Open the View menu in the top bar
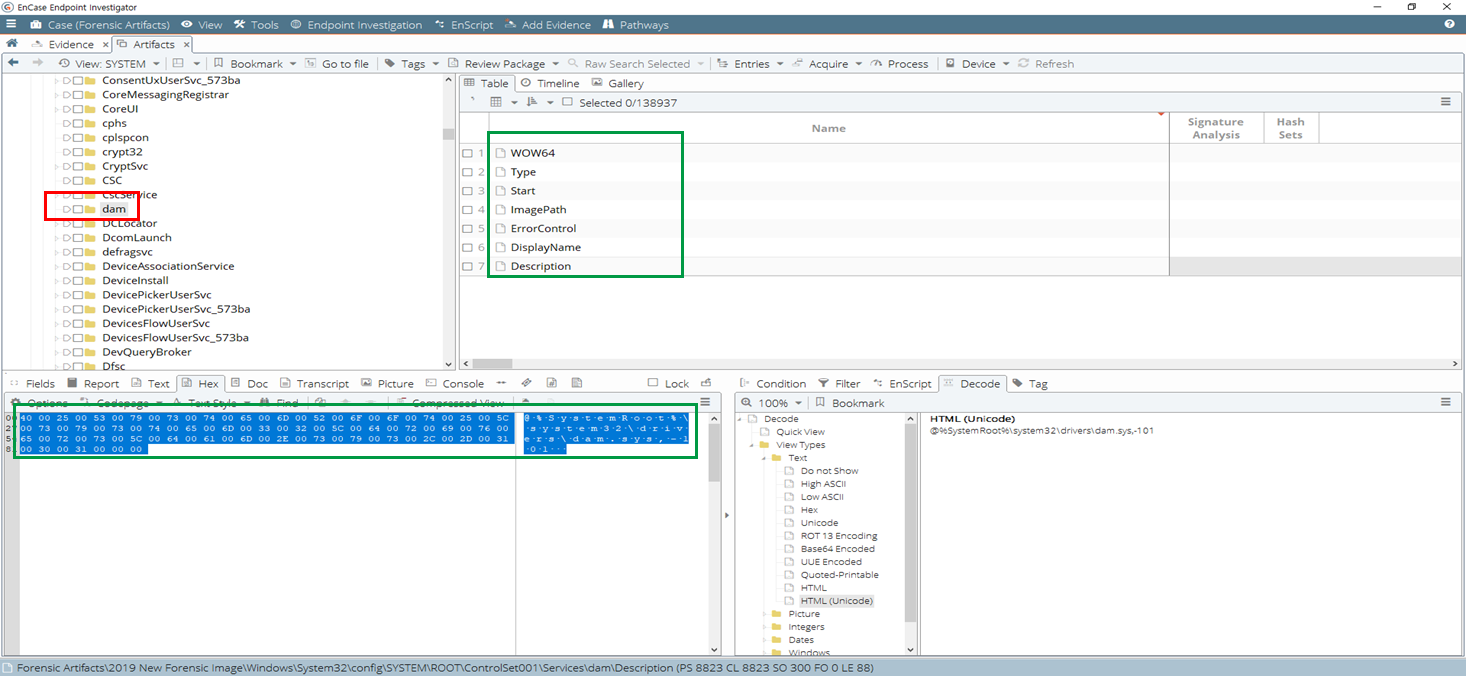Image resolution: width=1466 pixels, height=676 pixels. (201, 24)
